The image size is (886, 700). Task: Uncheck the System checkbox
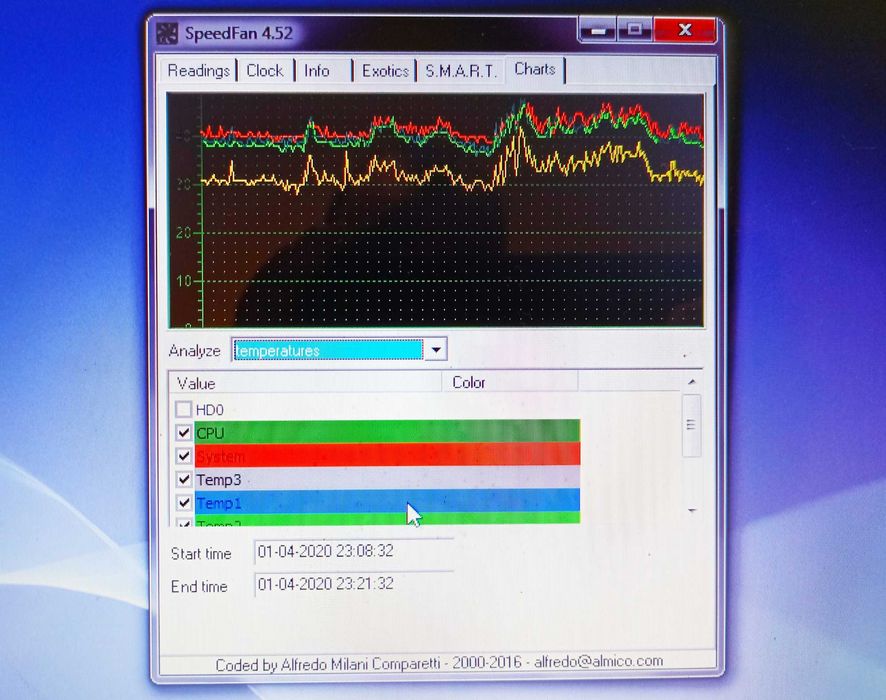tap(184, 456)
